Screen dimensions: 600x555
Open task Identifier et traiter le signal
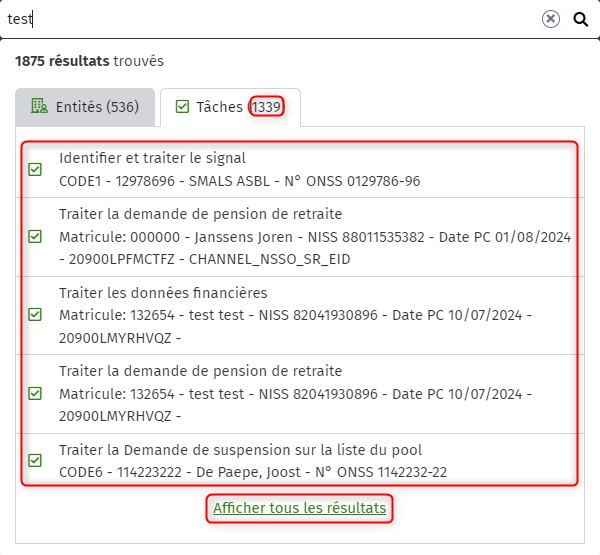[x=300, y=170]
